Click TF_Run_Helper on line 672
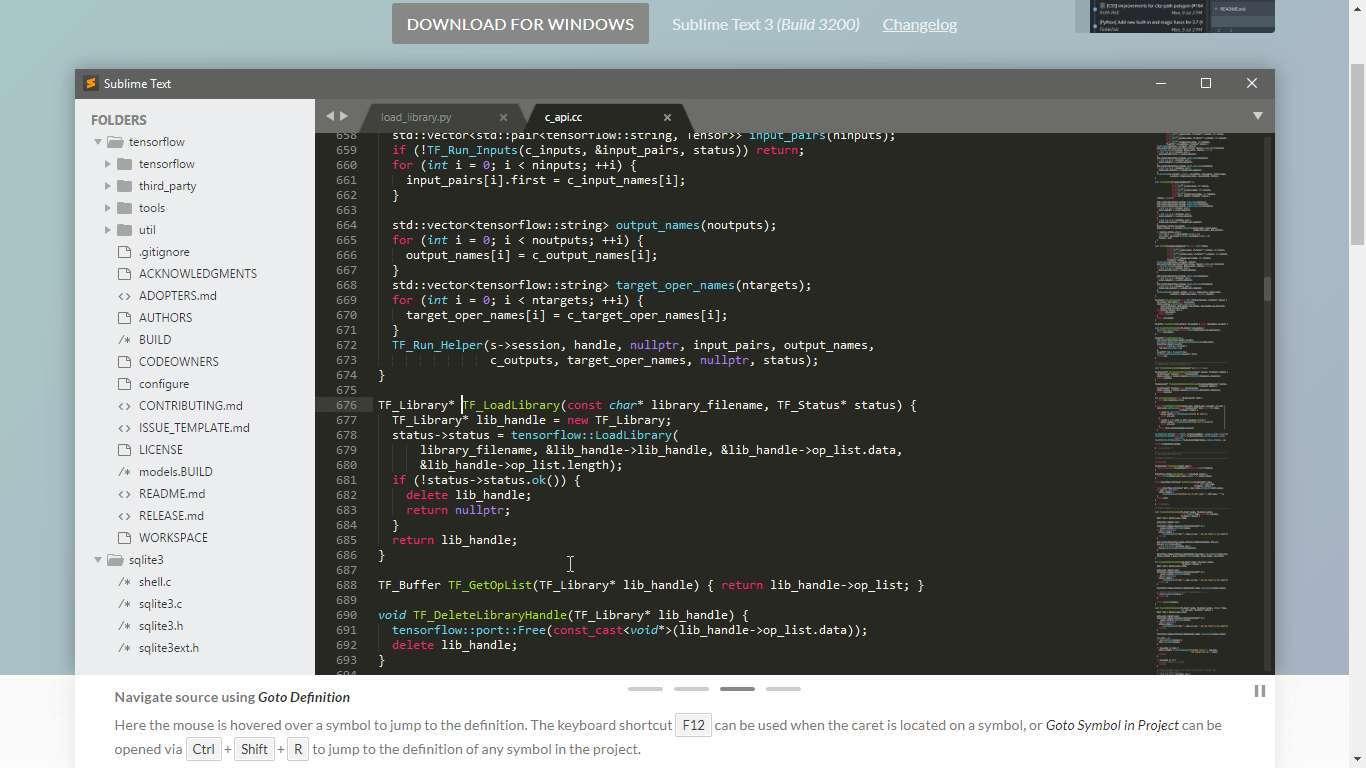 pos(437,345)
